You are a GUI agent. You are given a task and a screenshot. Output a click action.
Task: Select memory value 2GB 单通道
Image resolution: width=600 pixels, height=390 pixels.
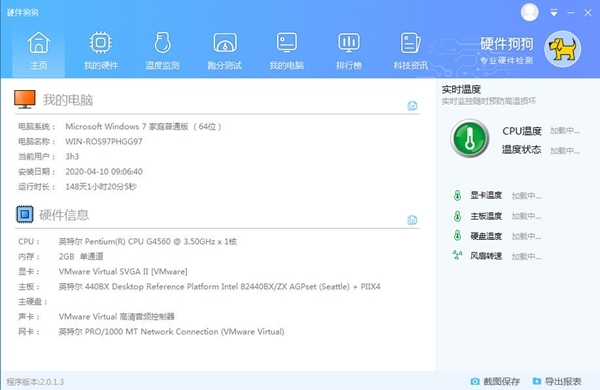pyautogui.click(x=81, y=256)
